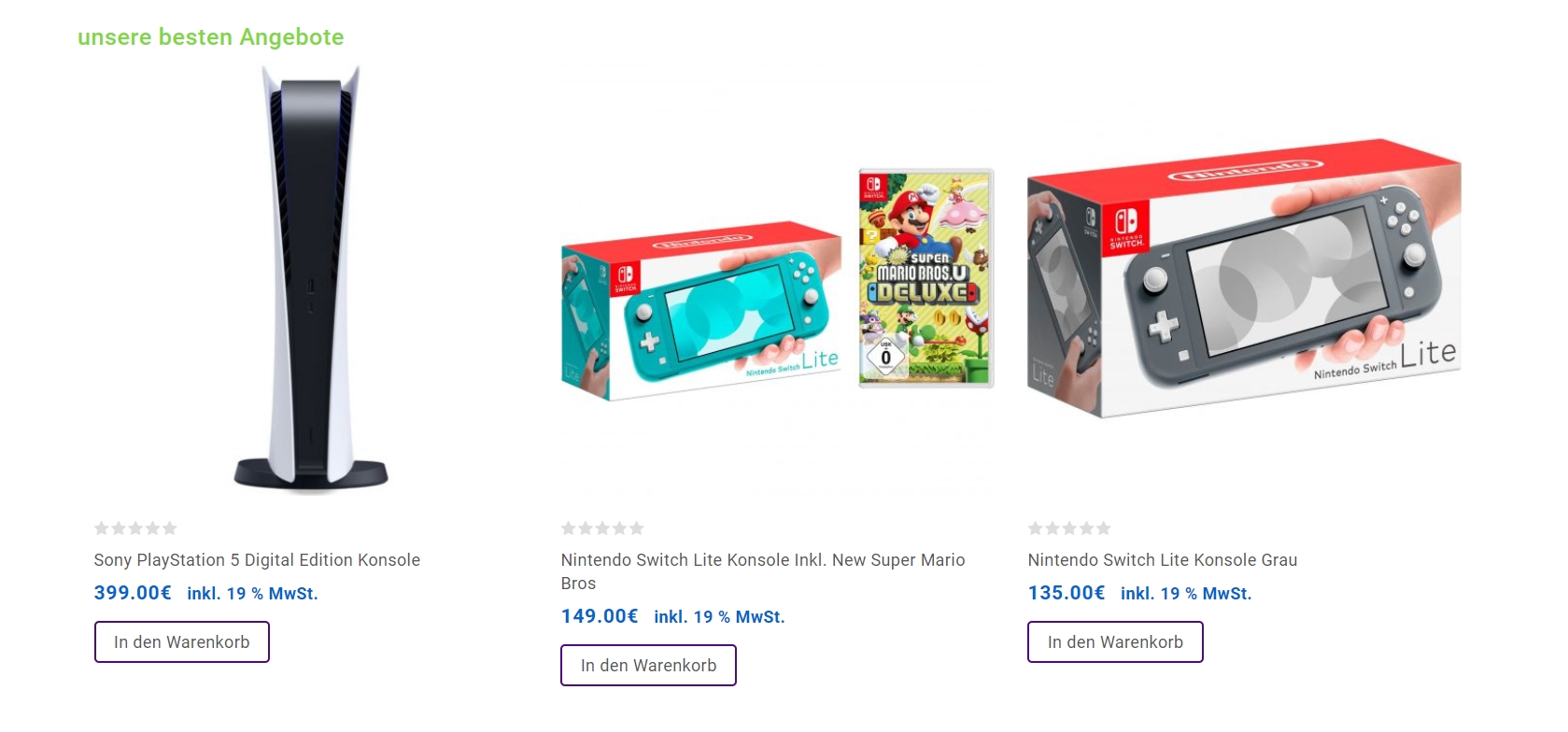1568x732 pixels.
Task: Open the turquoise Switch Lite box image
Action: tap(701, 311)
